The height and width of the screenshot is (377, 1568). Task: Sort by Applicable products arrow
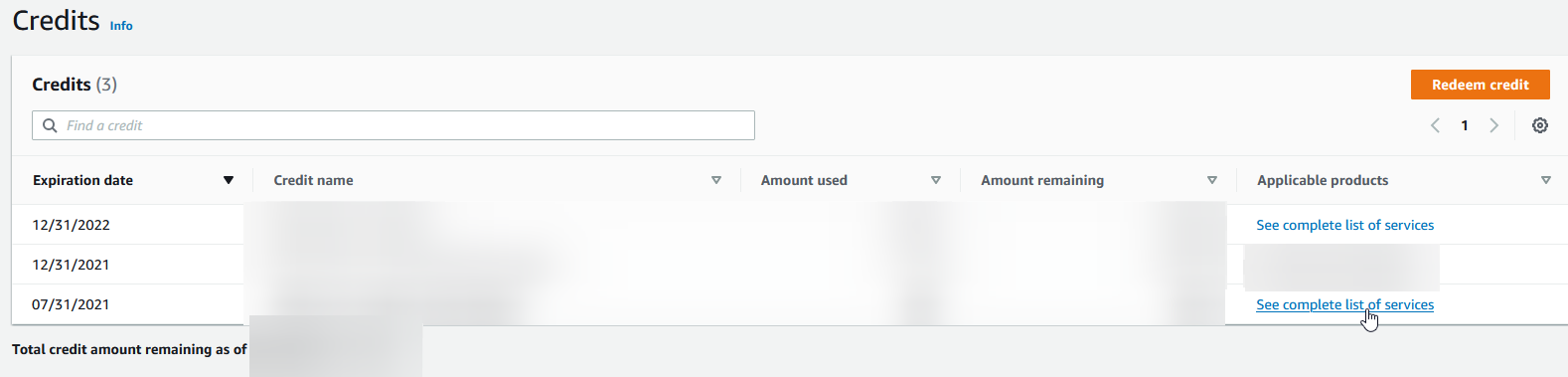[x=1546, y=180]
